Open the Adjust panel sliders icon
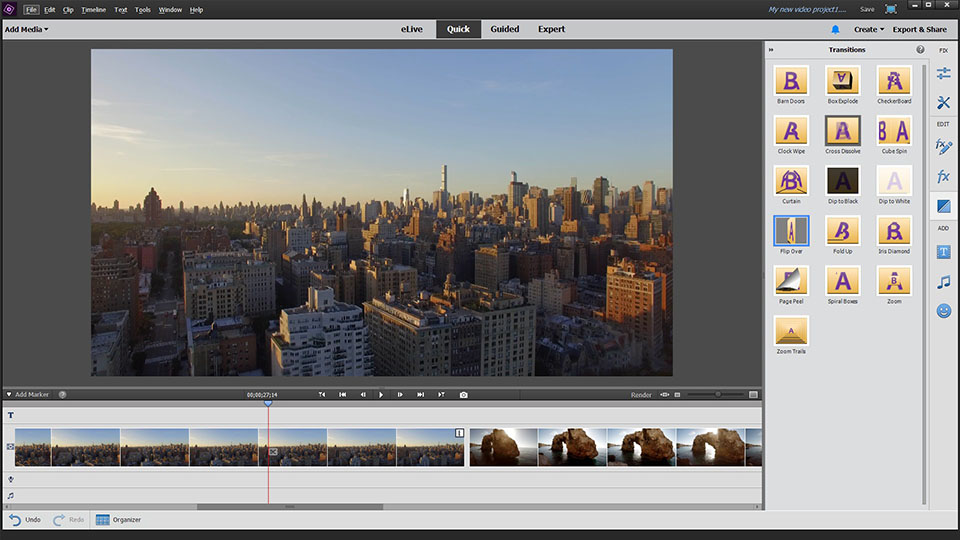Screen dimensions: 960x540 click(943, 74)
